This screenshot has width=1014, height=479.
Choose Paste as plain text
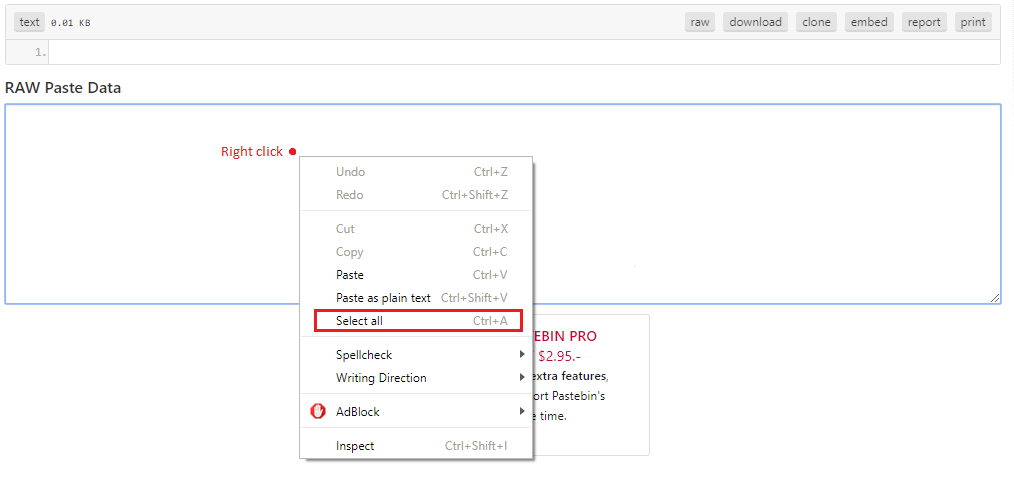[383, 298]
